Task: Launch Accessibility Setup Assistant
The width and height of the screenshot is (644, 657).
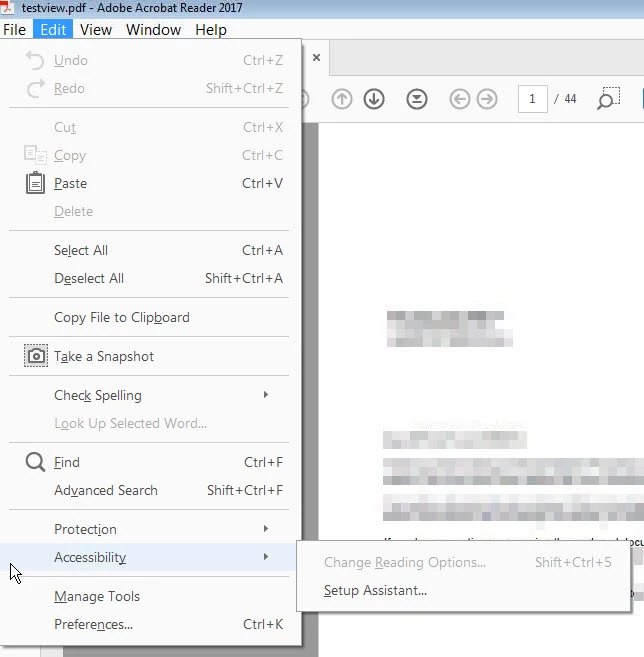Action: point(463,590)
